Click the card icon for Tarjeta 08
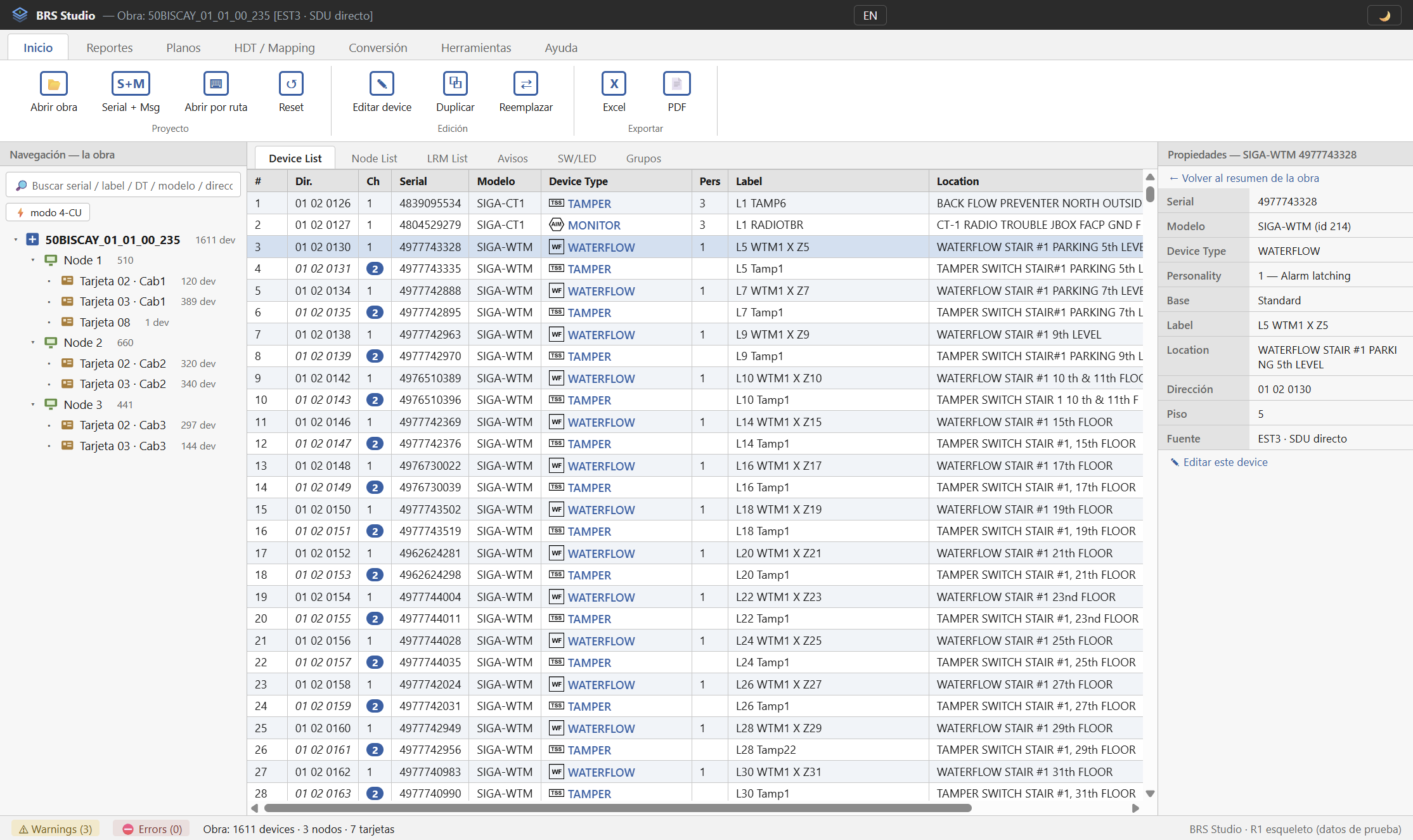 pyautogui.click(x=67, y=321)
